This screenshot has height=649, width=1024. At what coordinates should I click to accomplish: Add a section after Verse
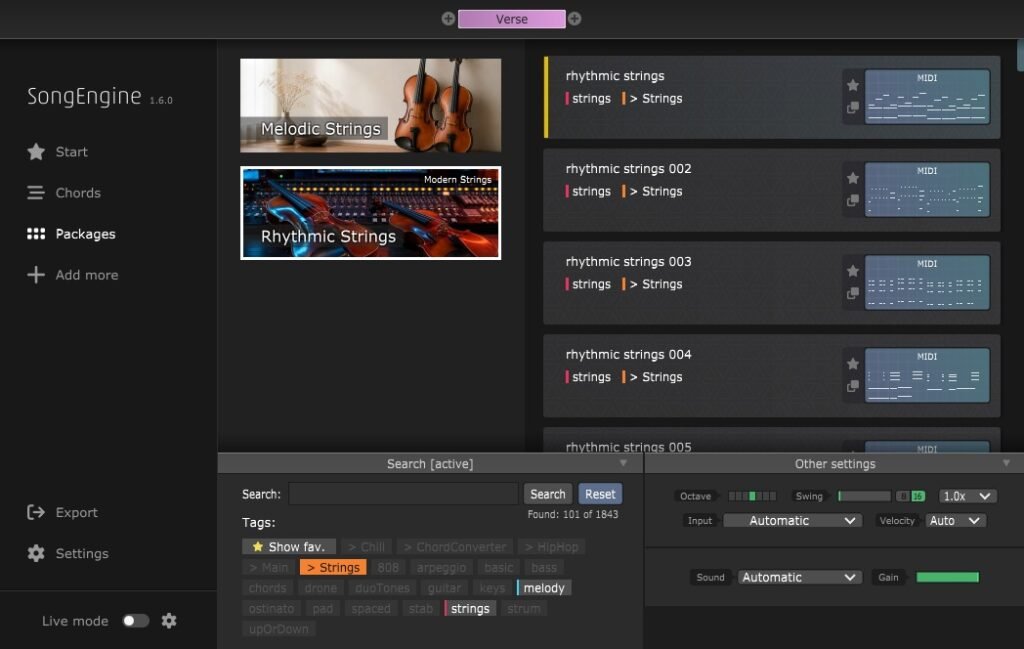tap(575, 19)
